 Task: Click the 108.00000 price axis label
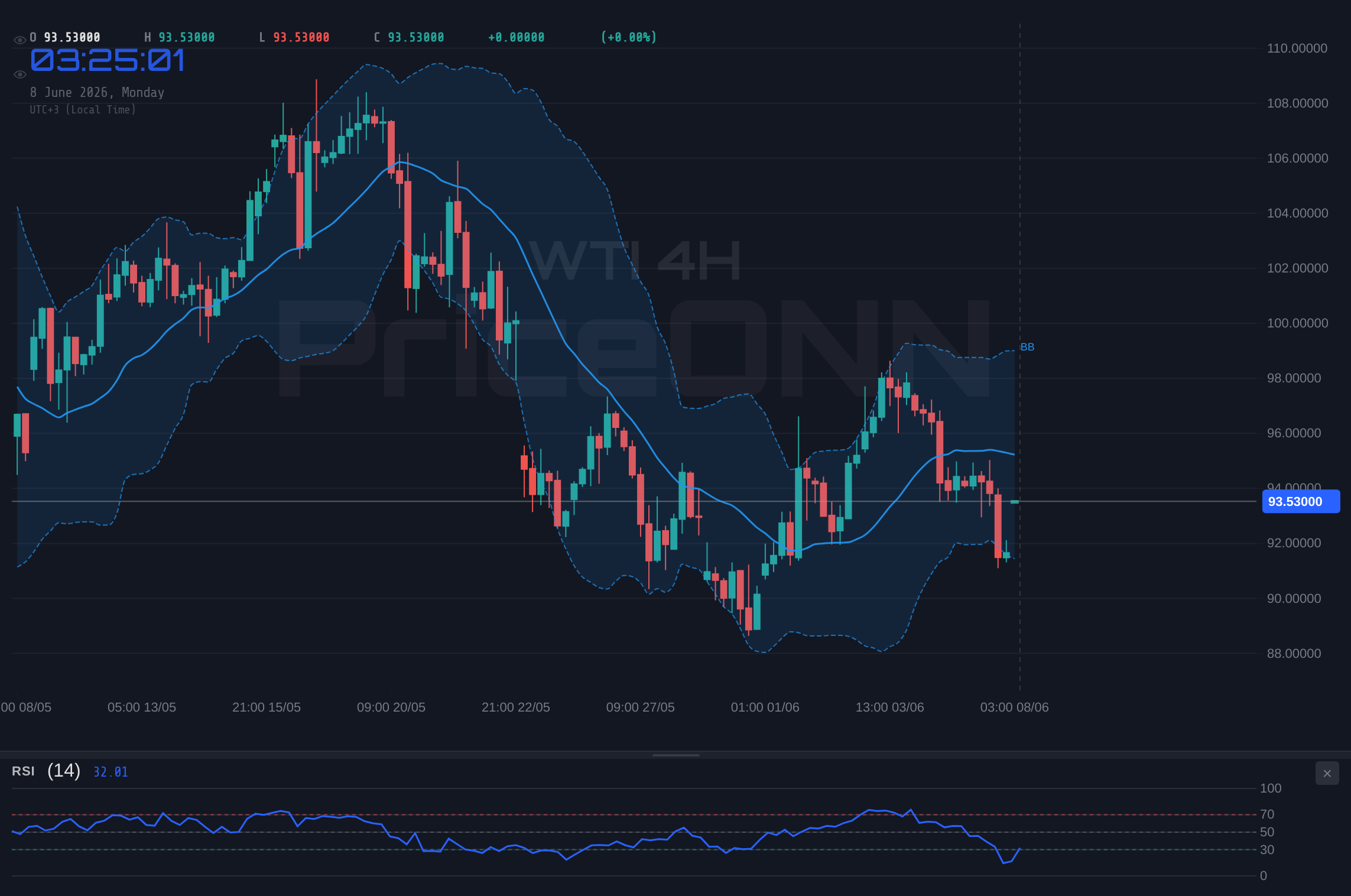click(x=1297, y=103)
